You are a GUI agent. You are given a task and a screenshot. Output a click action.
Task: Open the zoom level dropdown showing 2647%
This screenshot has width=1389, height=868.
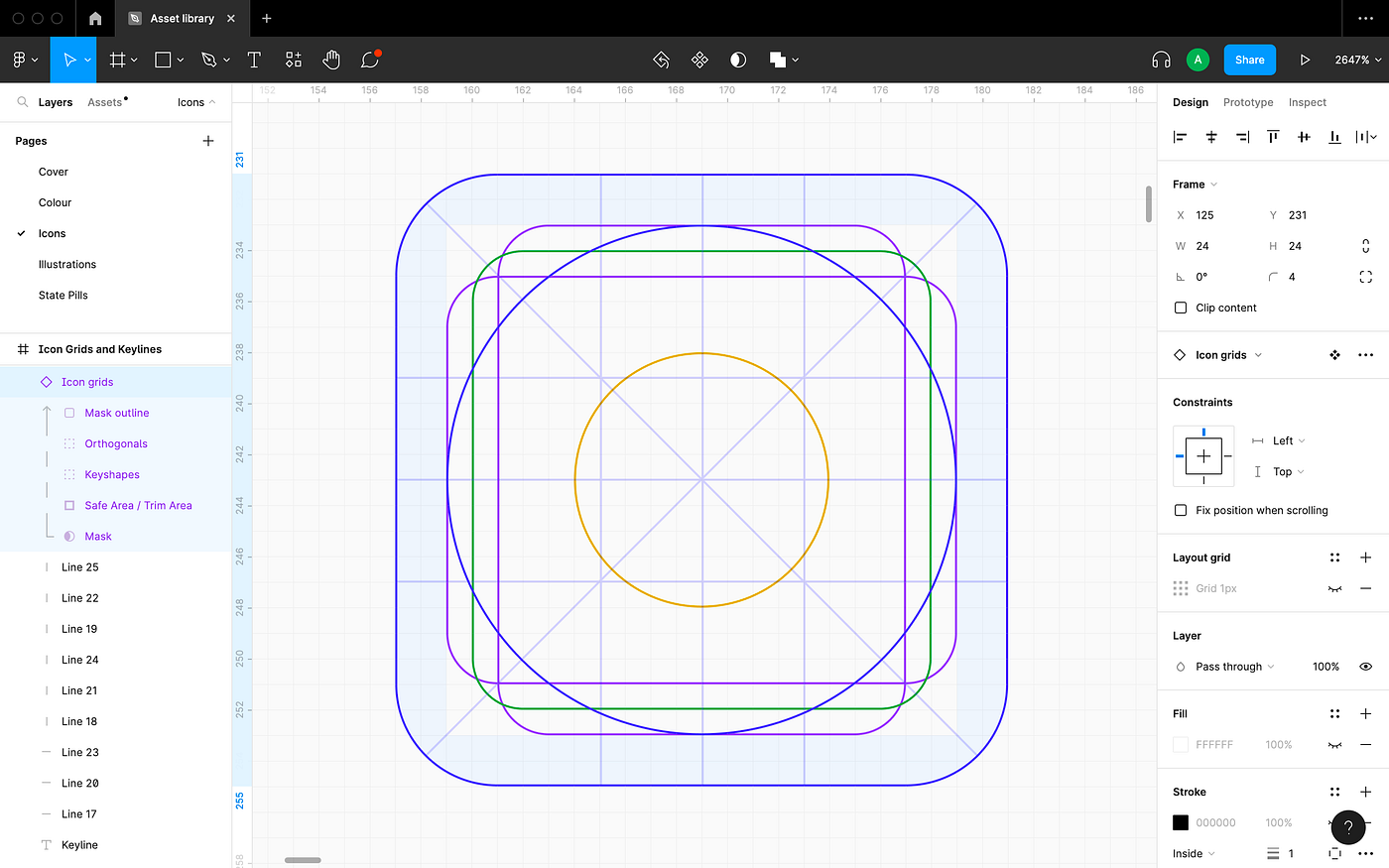point(1355,60)
